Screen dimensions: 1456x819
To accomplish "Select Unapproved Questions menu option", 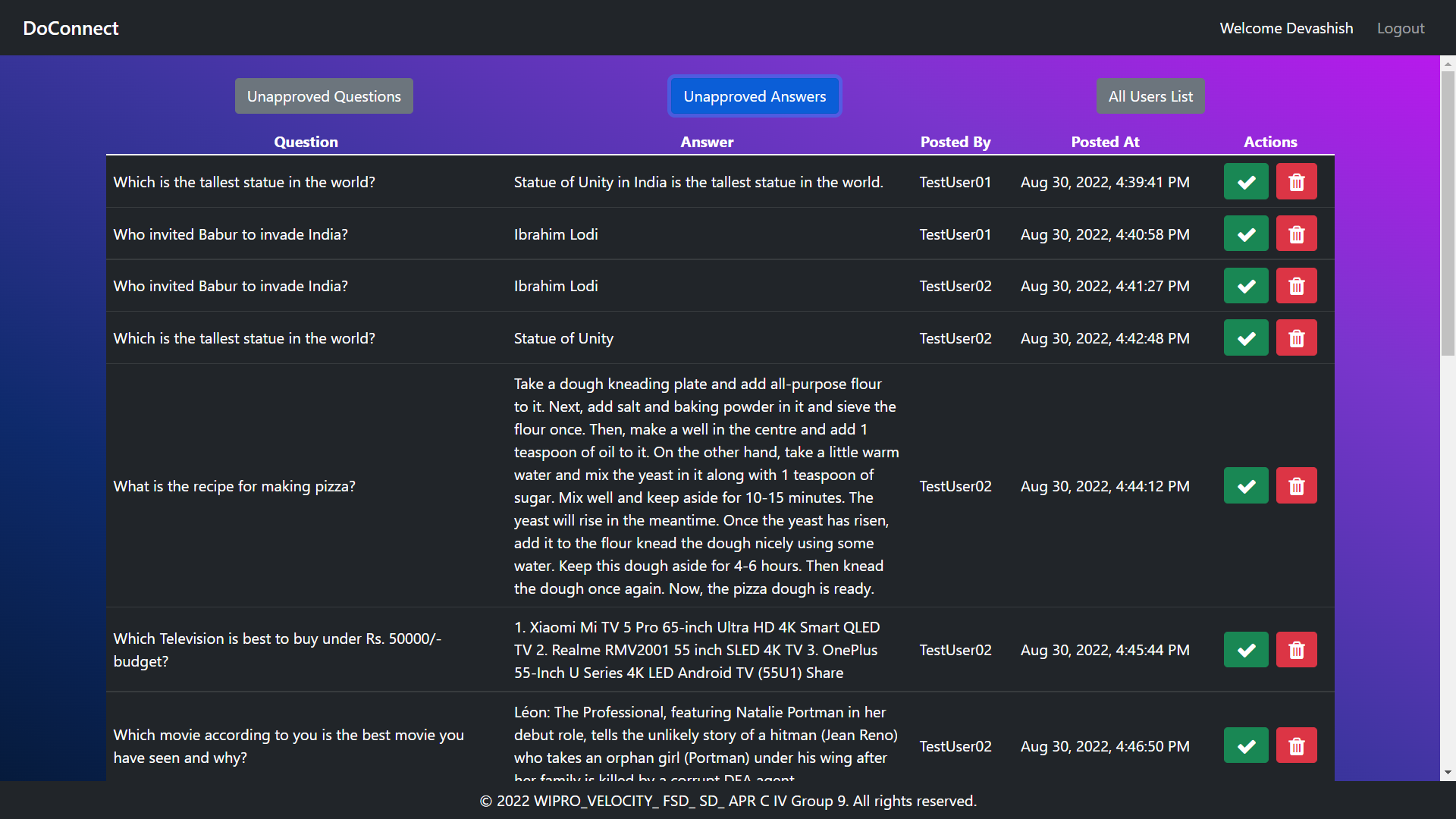I will coord(324,96).
